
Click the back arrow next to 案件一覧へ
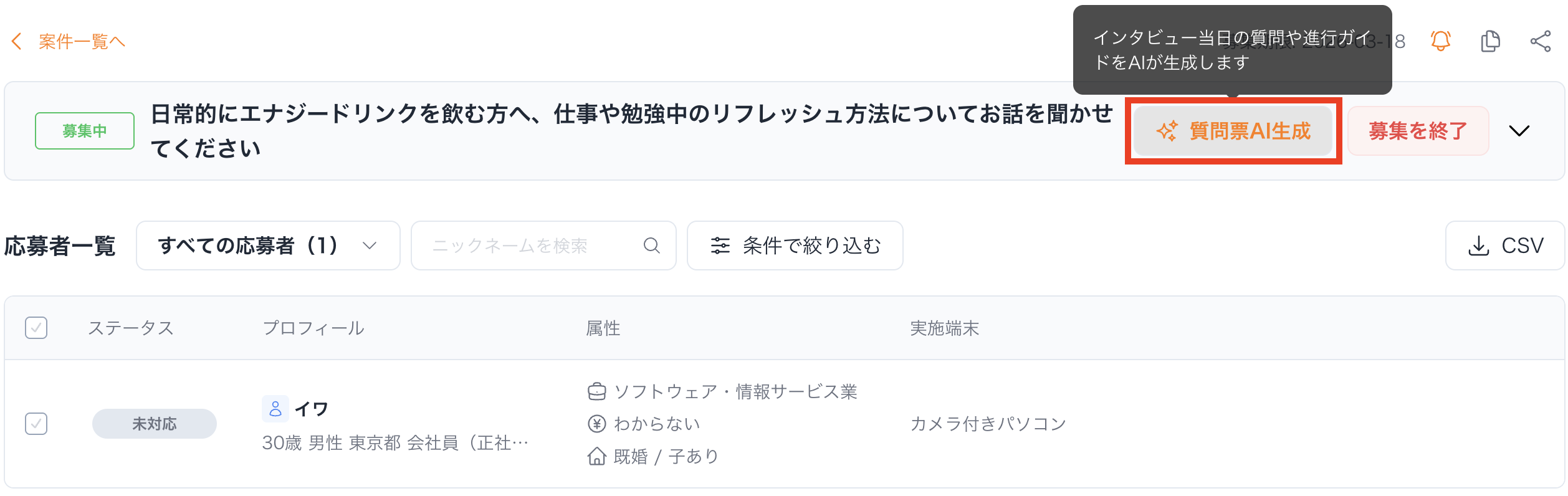pos(17,41)
